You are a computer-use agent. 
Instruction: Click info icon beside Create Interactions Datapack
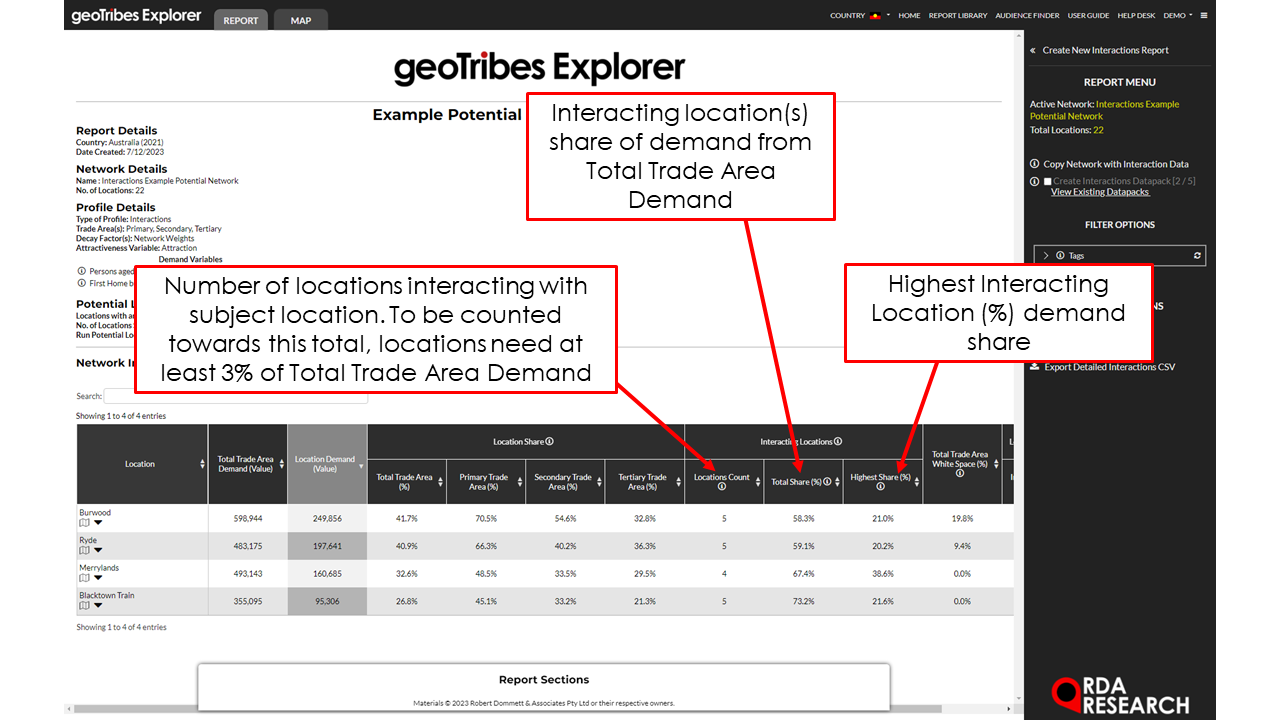[1034, 181]
